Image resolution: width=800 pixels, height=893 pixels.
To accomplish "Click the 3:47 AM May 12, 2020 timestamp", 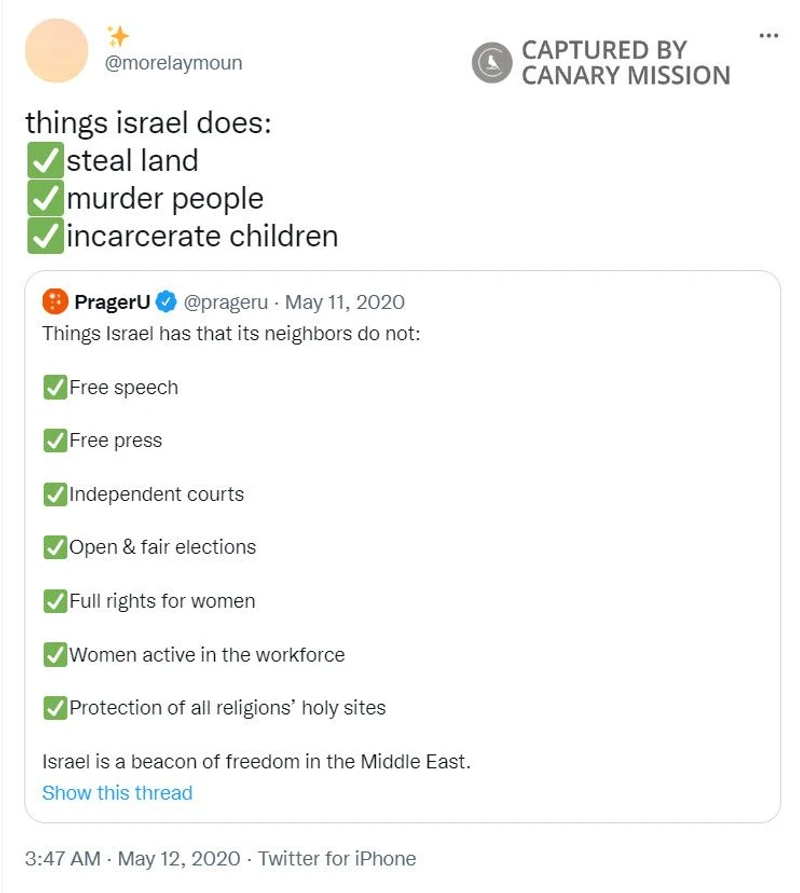I will pos(133,858).
